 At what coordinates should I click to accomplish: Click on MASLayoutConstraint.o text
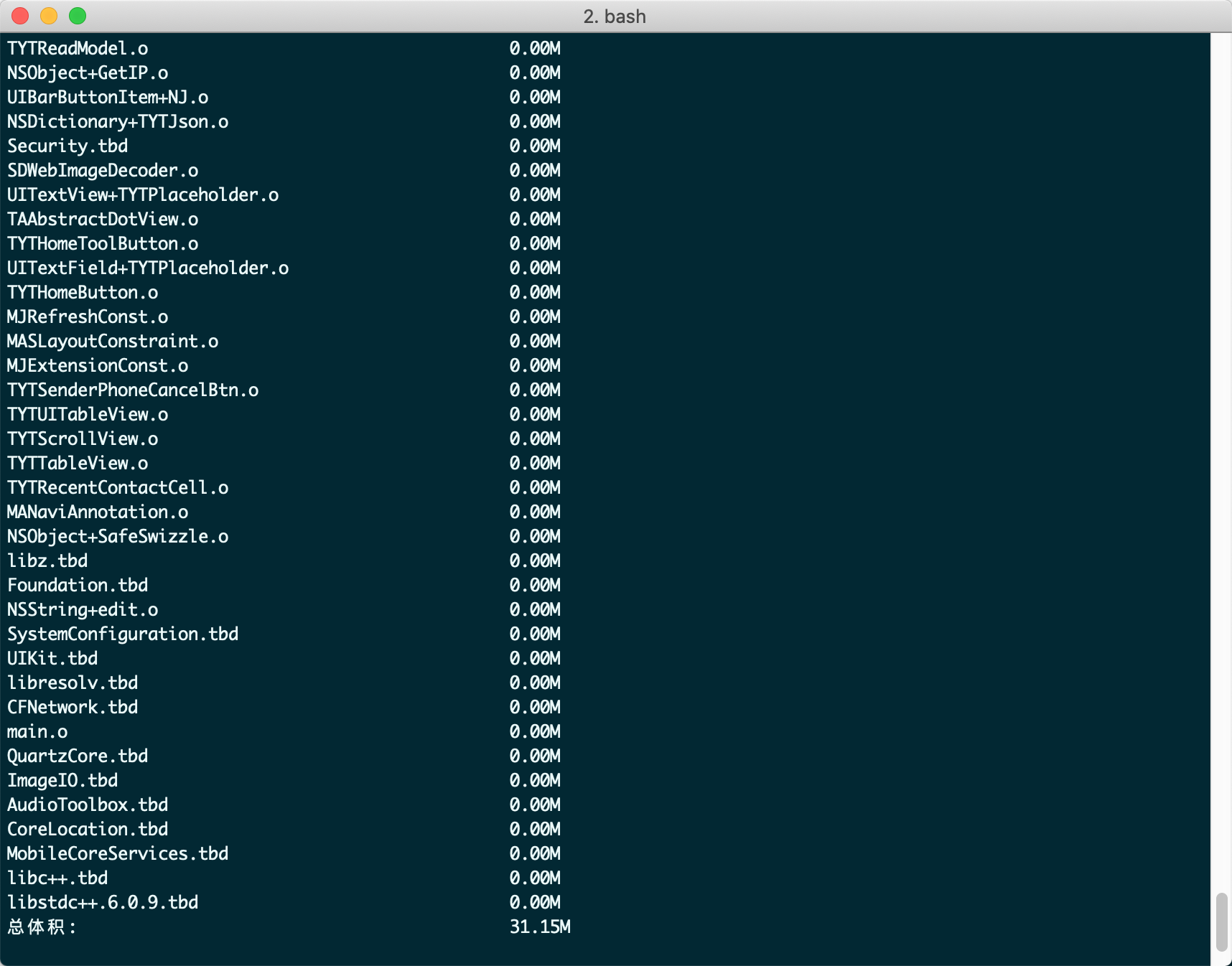point(113,342)
